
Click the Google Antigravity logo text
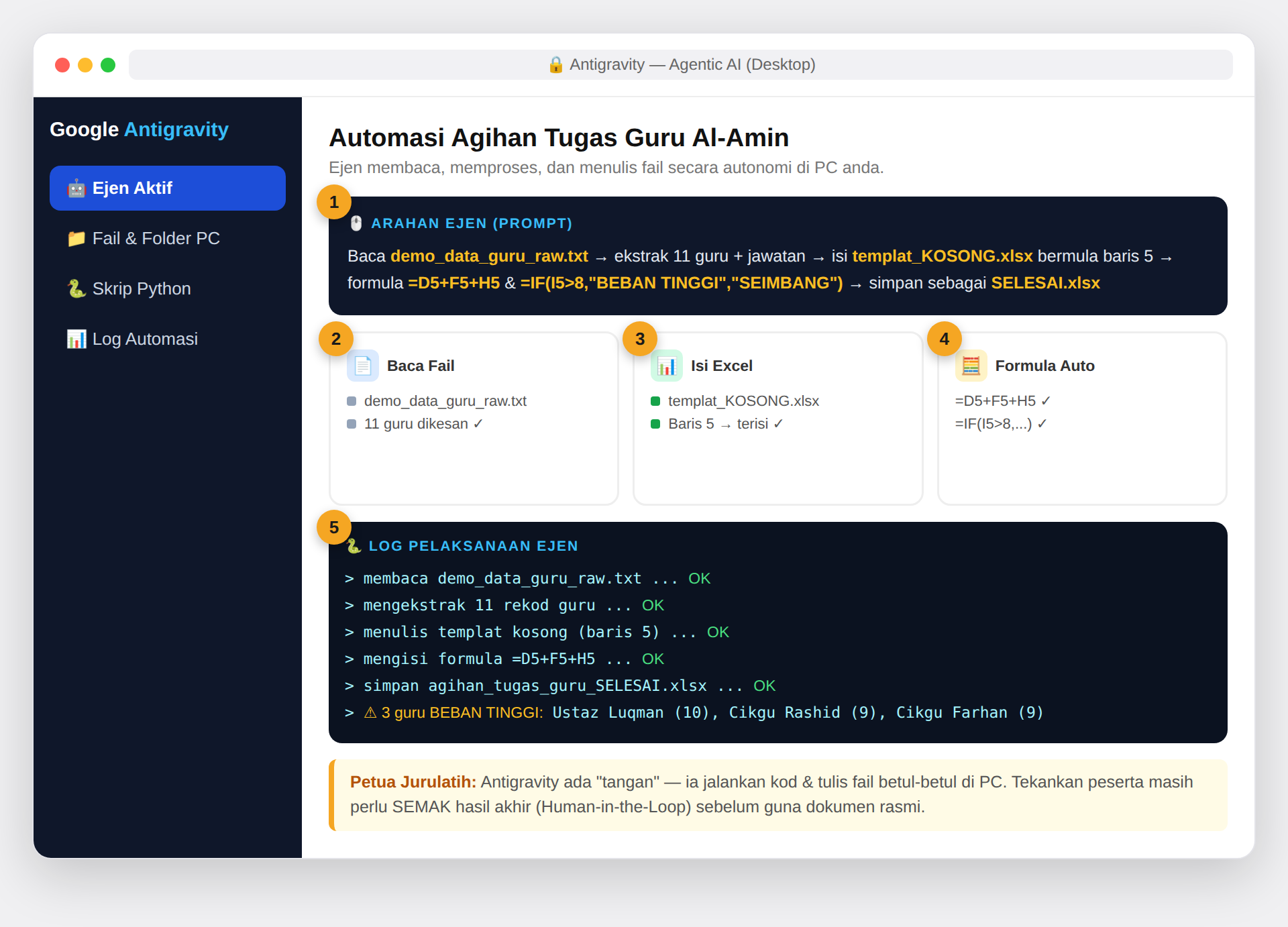(x=139, y=129)
